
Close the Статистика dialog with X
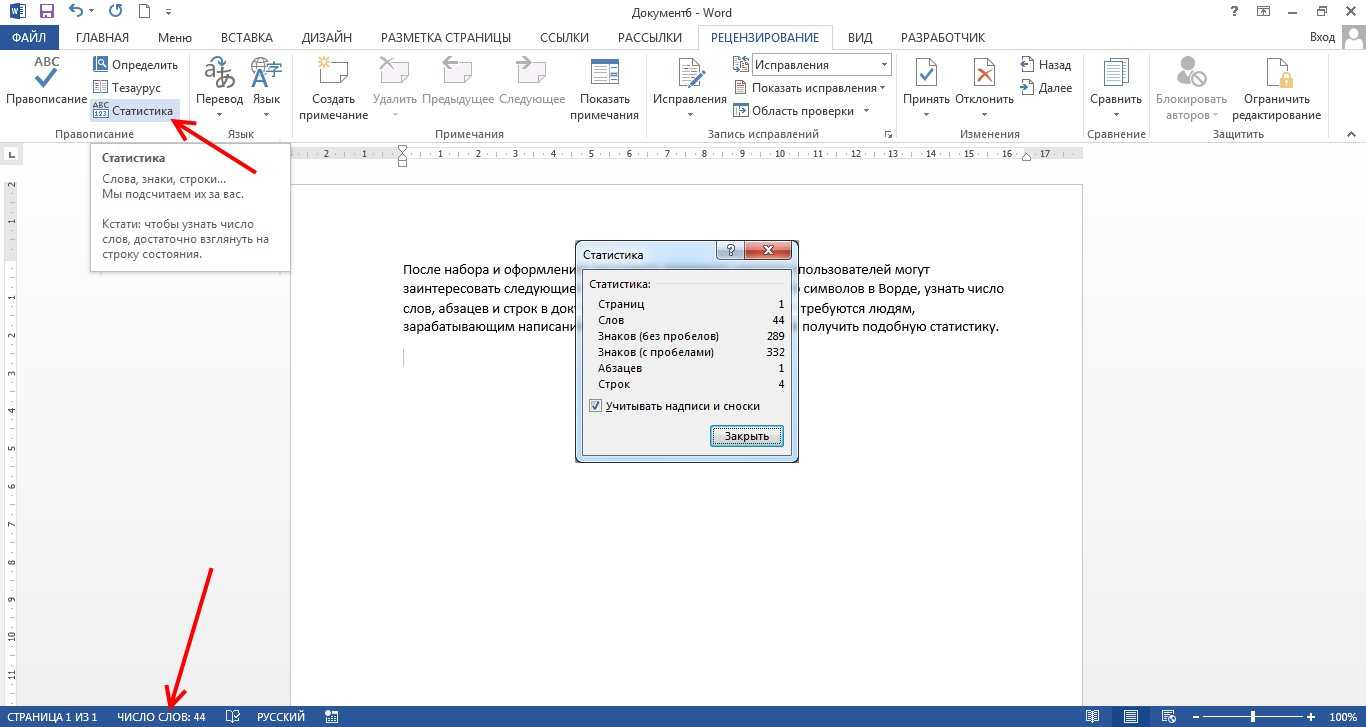tap(768, 251)
